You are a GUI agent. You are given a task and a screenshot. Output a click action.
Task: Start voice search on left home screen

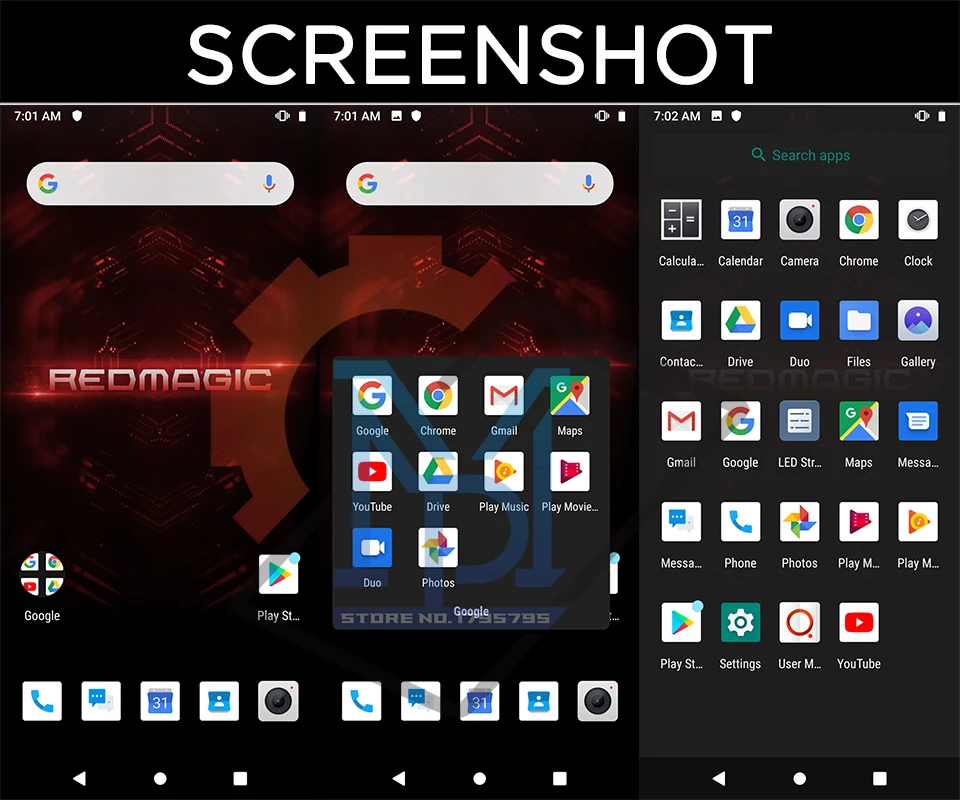pos(269,184)
